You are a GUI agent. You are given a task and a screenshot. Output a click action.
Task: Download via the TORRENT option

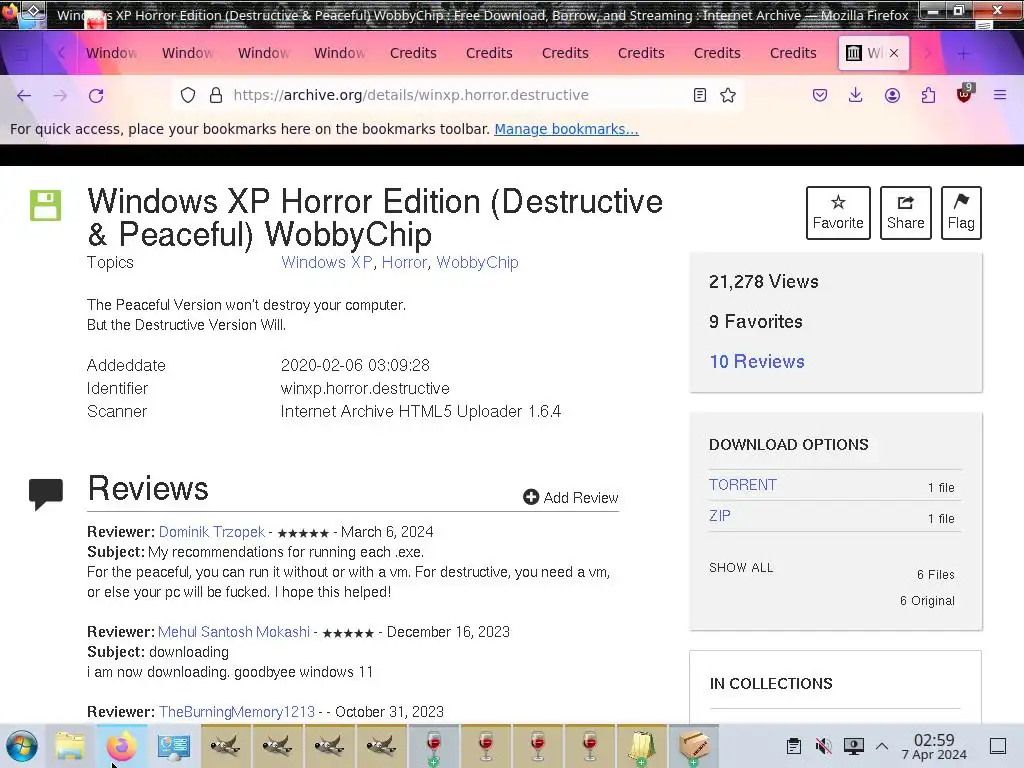[743, 485]
